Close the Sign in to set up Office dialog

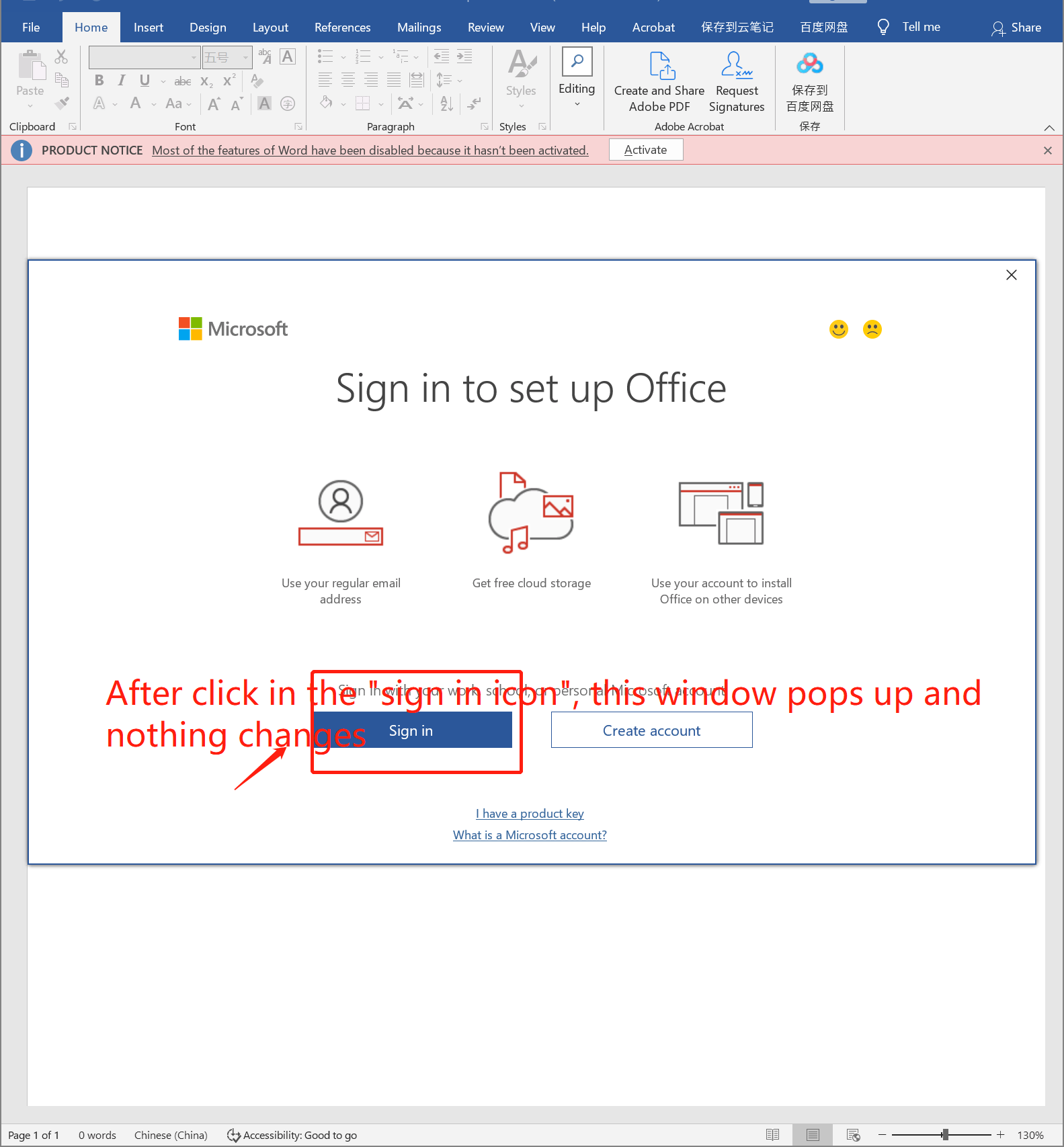tap(1012, 275)
